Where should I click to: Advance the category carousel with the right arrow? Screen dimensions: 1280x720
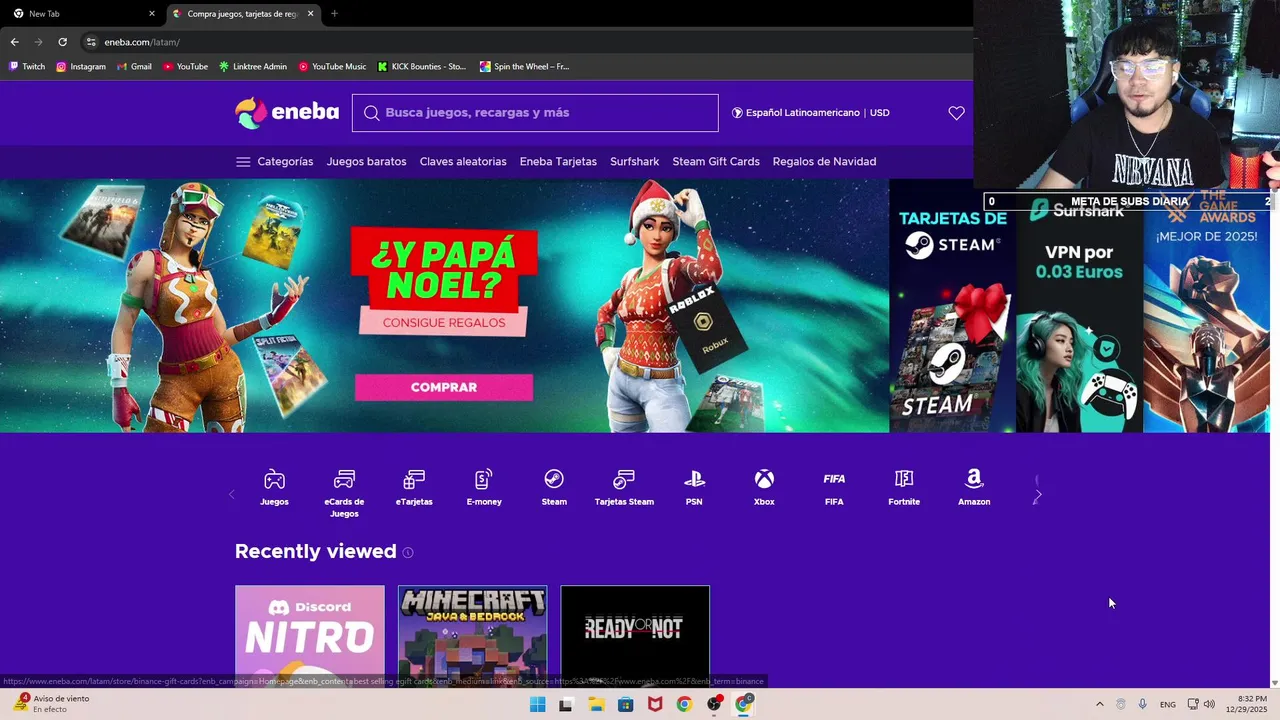[x=1037, y=494]
